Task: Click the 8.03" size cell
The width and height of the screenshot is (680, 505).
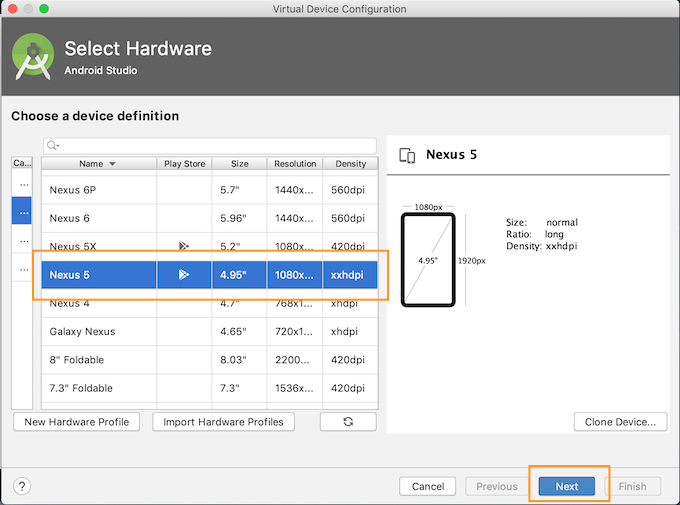Action: 239,360
